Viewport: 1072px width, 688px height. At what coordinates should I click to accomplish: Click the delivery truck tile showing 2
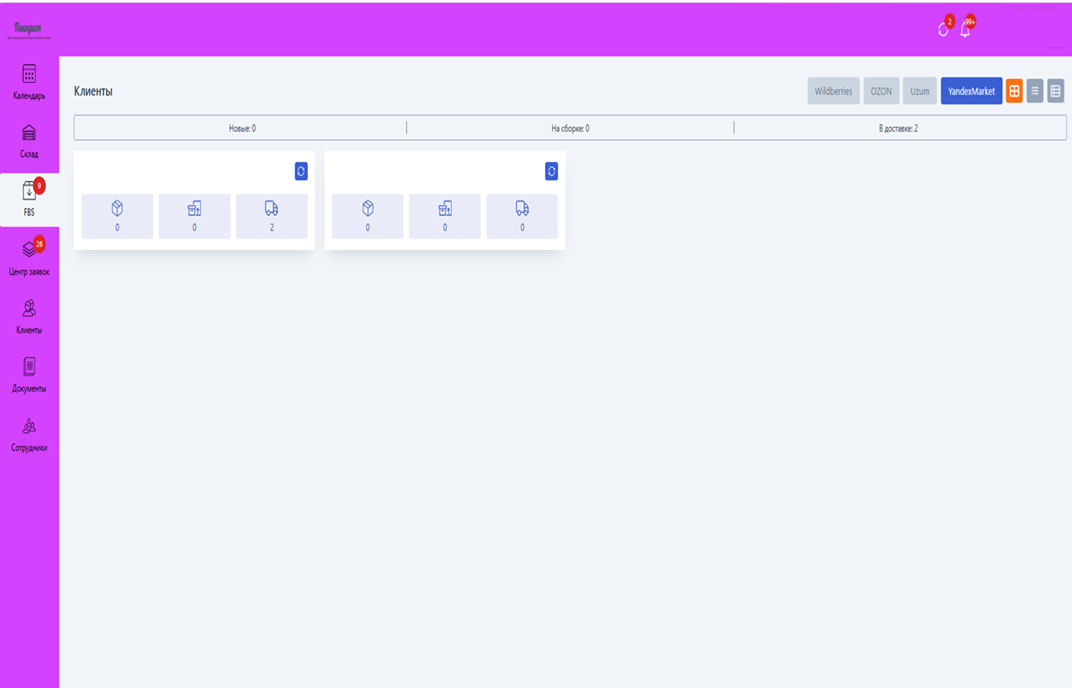point(272,216)
